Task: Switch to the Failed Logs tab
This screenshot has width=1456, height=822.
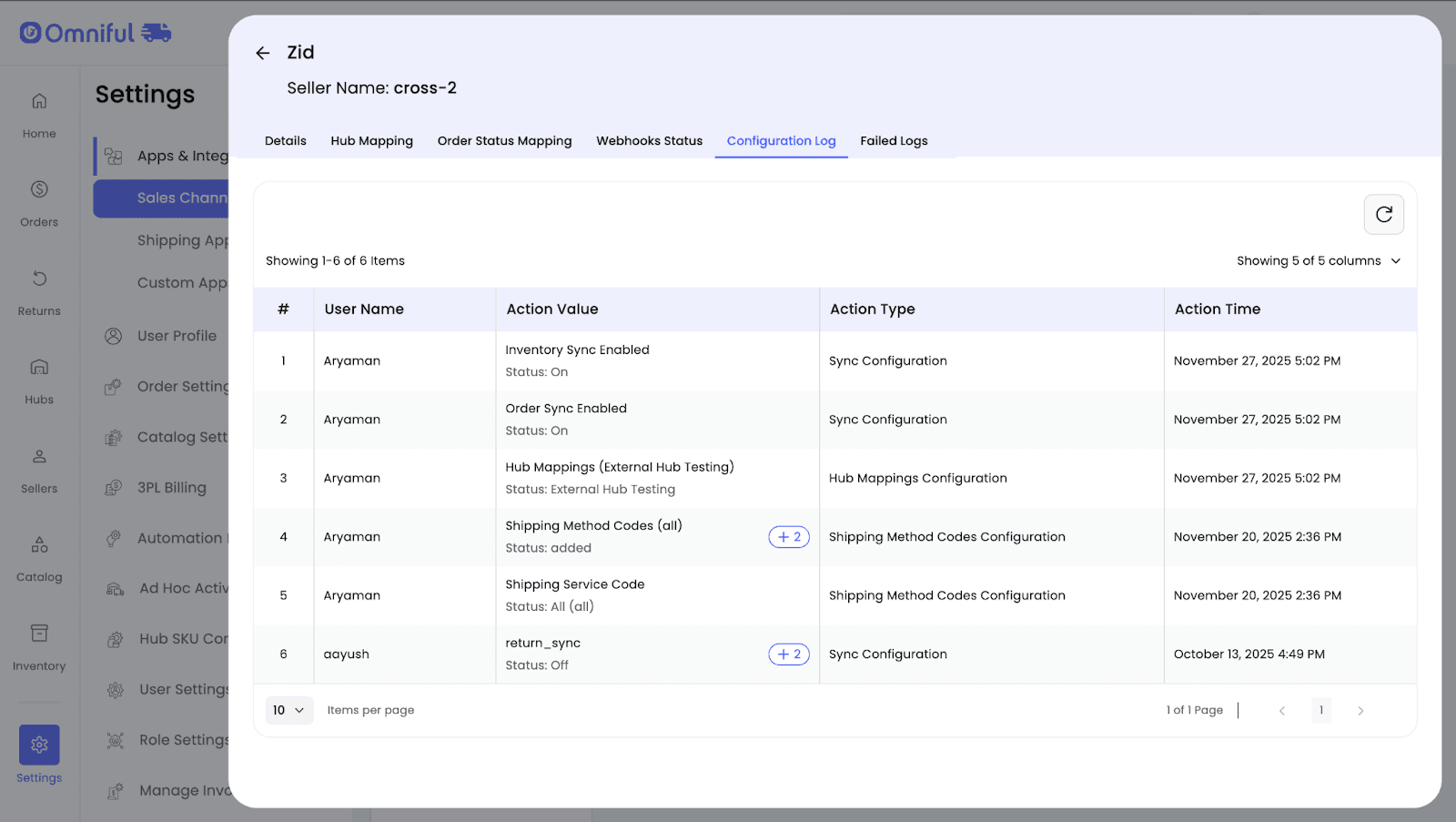Action: tap(894, 141)
